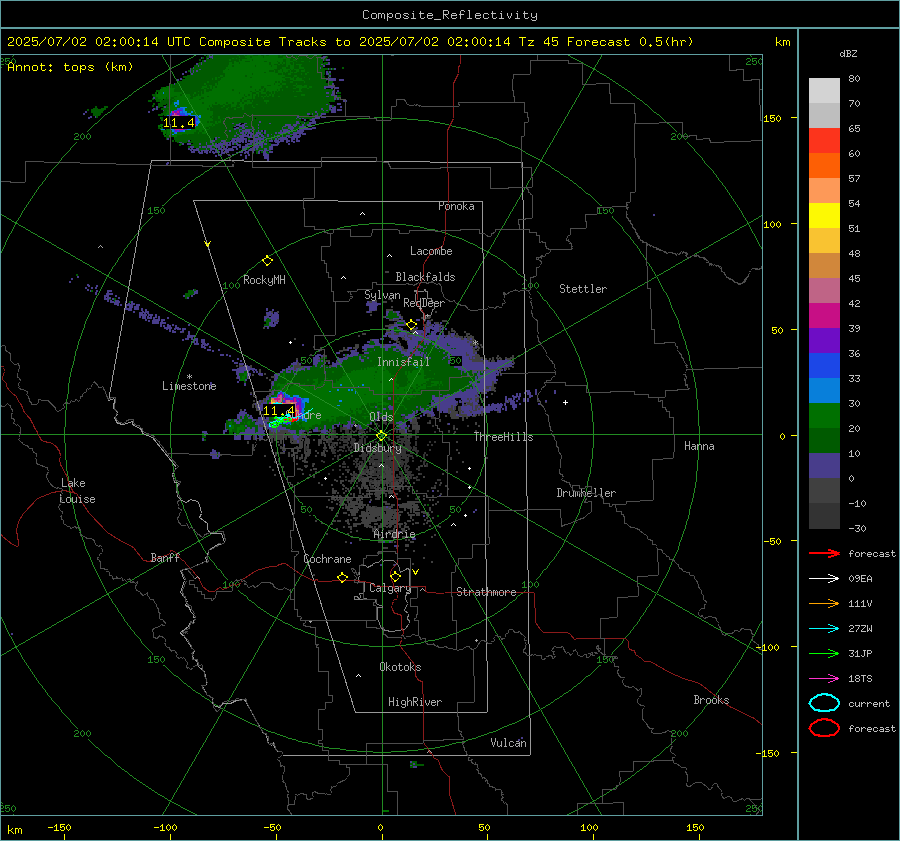Click the -150 tick on bottom km axis
The height and width of the screenshot is (841, 900).
point(59,828)
